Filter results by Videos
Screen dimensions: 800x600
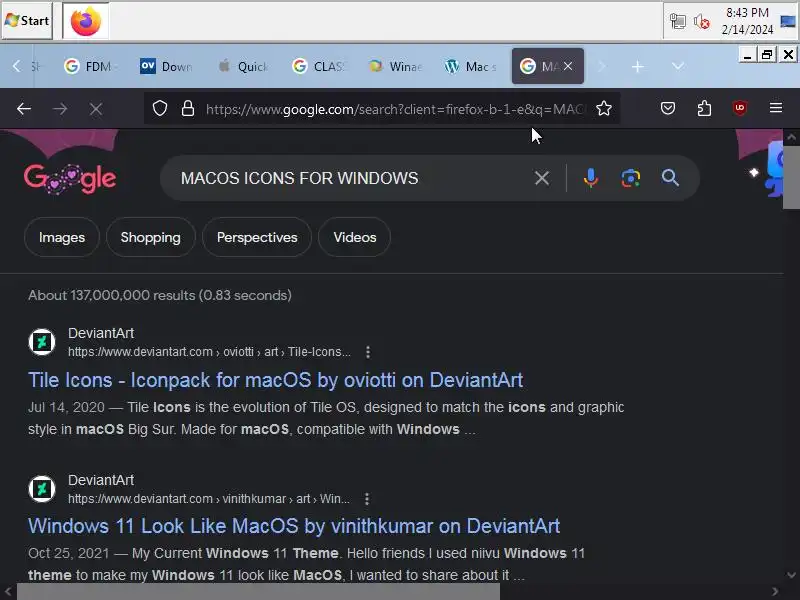pyautogui.click(x=355, y=237)
